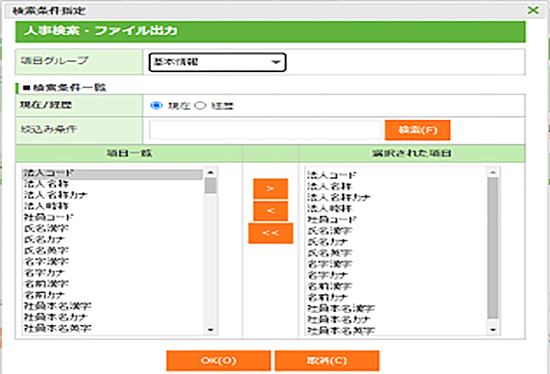The width and height of the screenshot is (550, 374).
Task: Click up arrow of selected items scrollbar
Action: pos(493,172)
